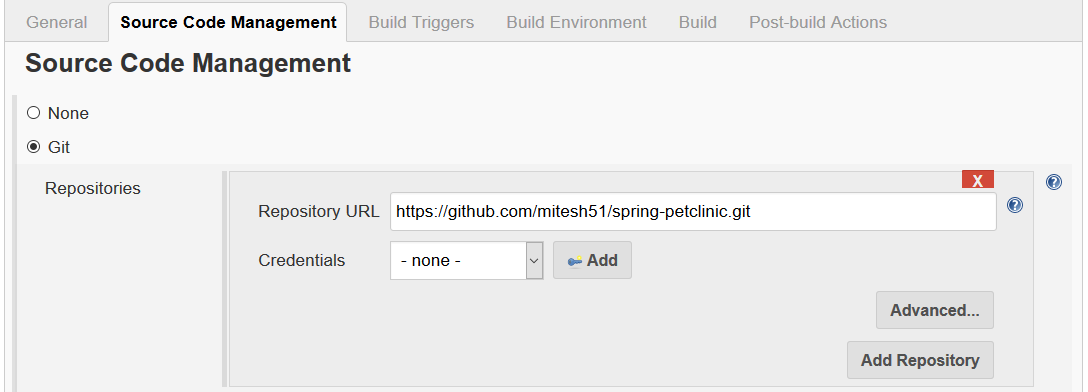Click the None option label
Screen dimensions: 1088x392
tap(68, 113)
